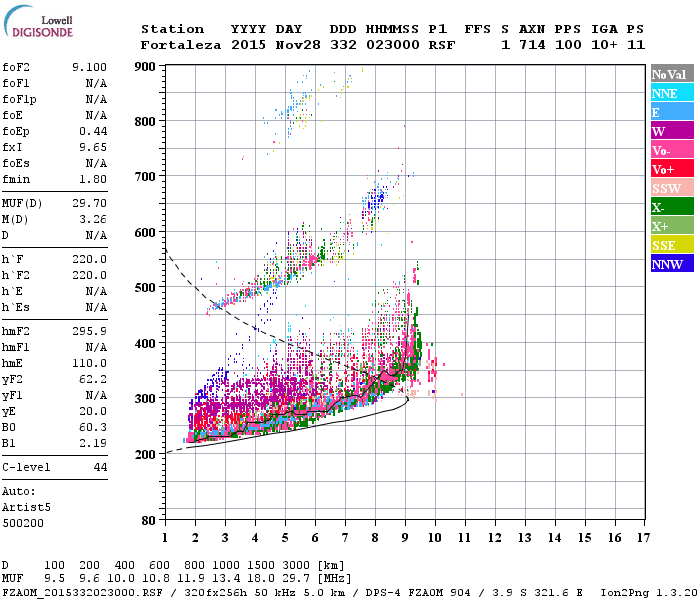Choose the NNW blue legend swatch
This screenshot has height=600, width=700.
point(672,263)
